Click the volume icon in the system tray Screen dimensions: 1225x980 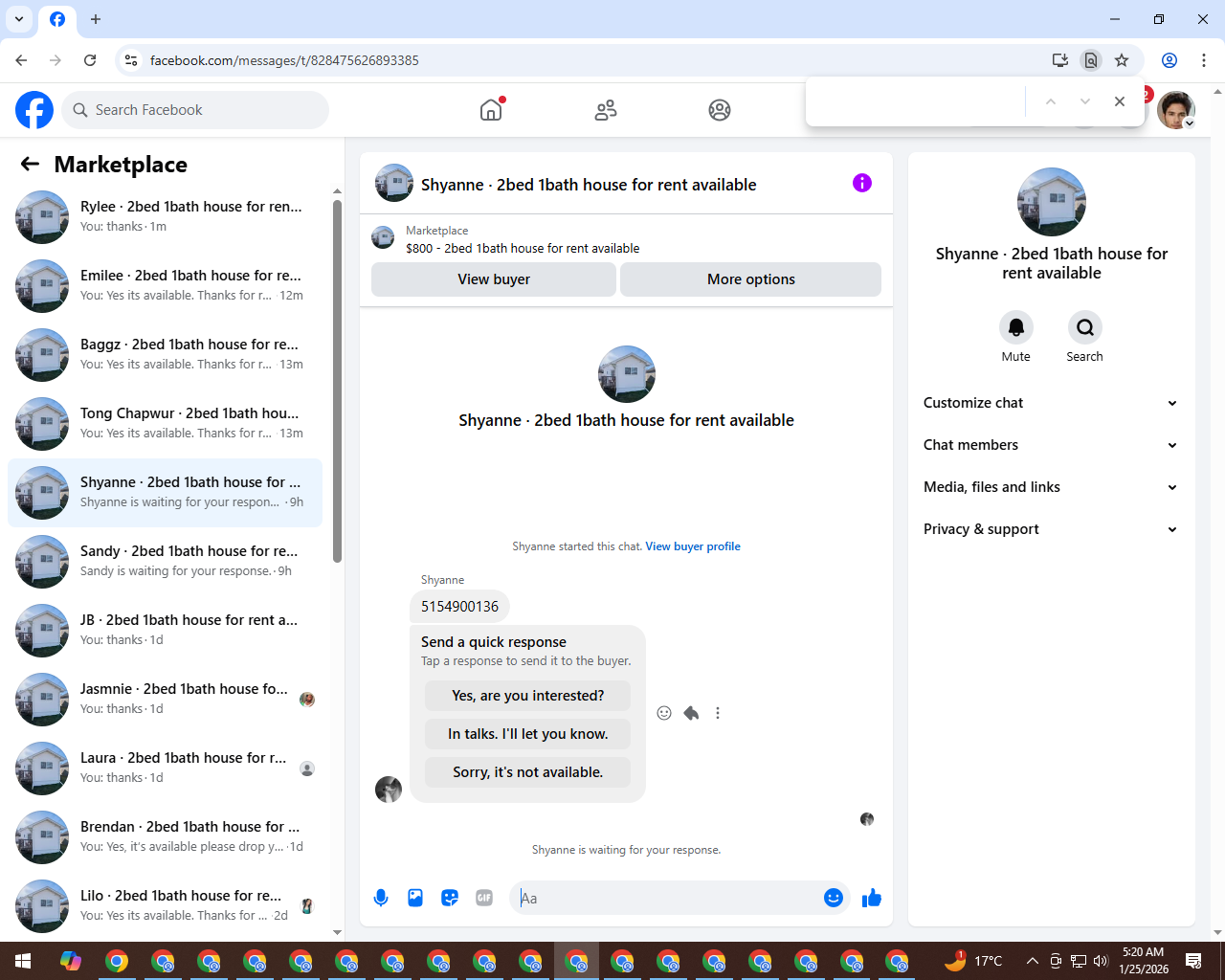[1101, 961]
